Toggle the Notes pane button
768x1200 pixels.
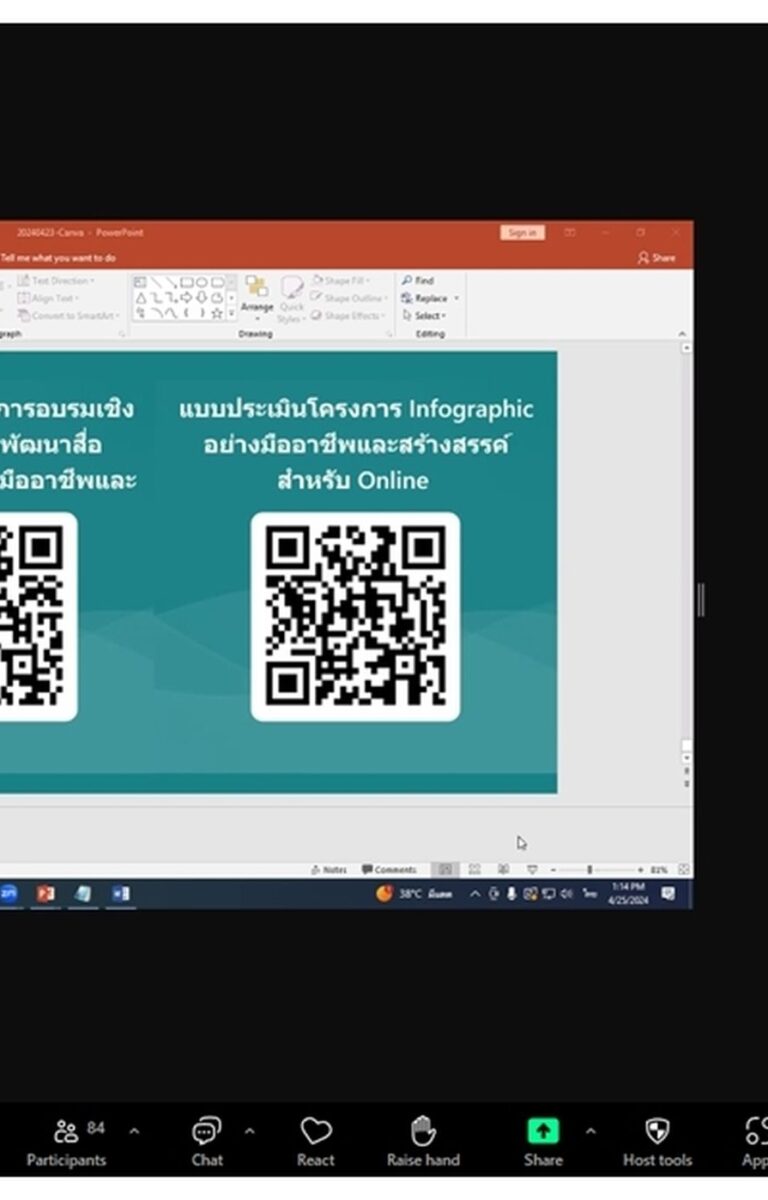329,870
